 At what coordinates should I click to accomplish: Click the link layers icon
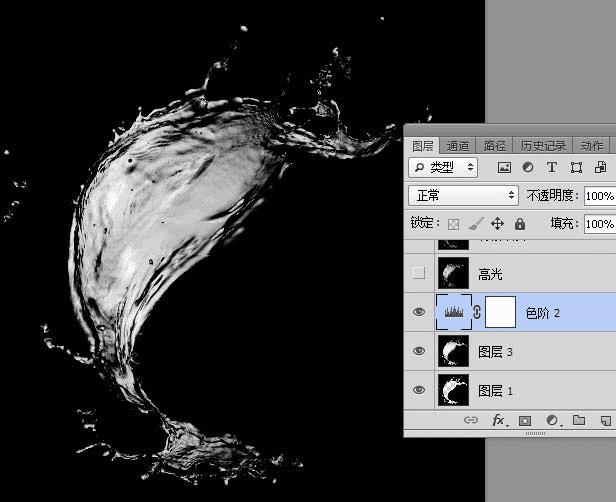tap(471, 420)
